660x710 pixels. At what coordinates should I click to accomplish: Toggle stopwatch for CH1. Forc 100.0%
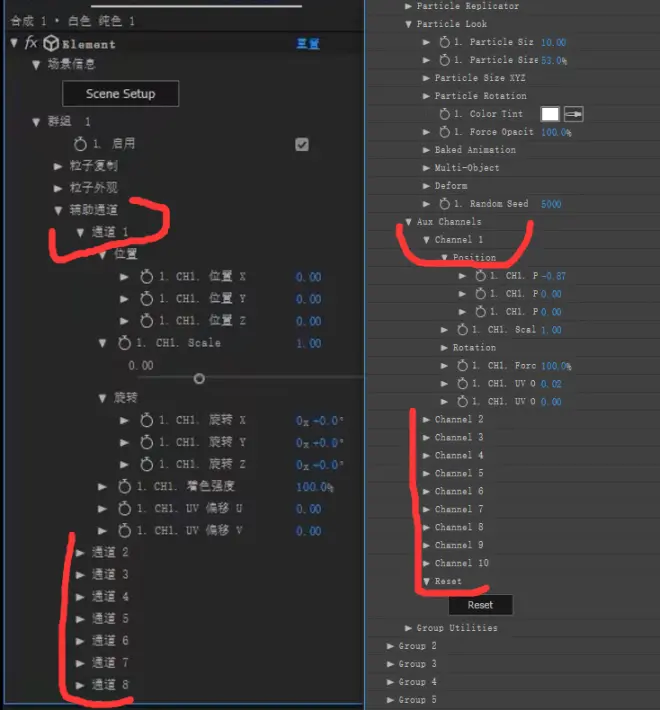pyautogui.click(x=462, y=365)
